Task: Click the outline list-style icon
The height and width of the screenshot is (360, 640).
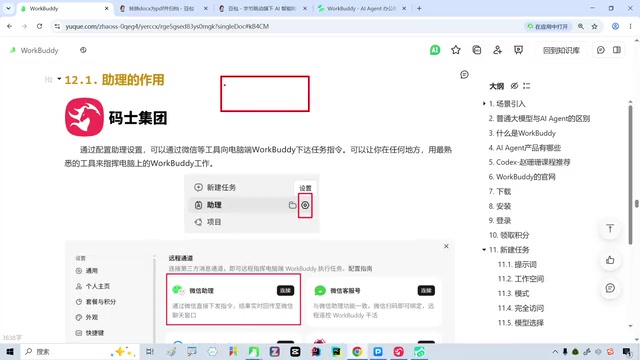Action: 527,86
